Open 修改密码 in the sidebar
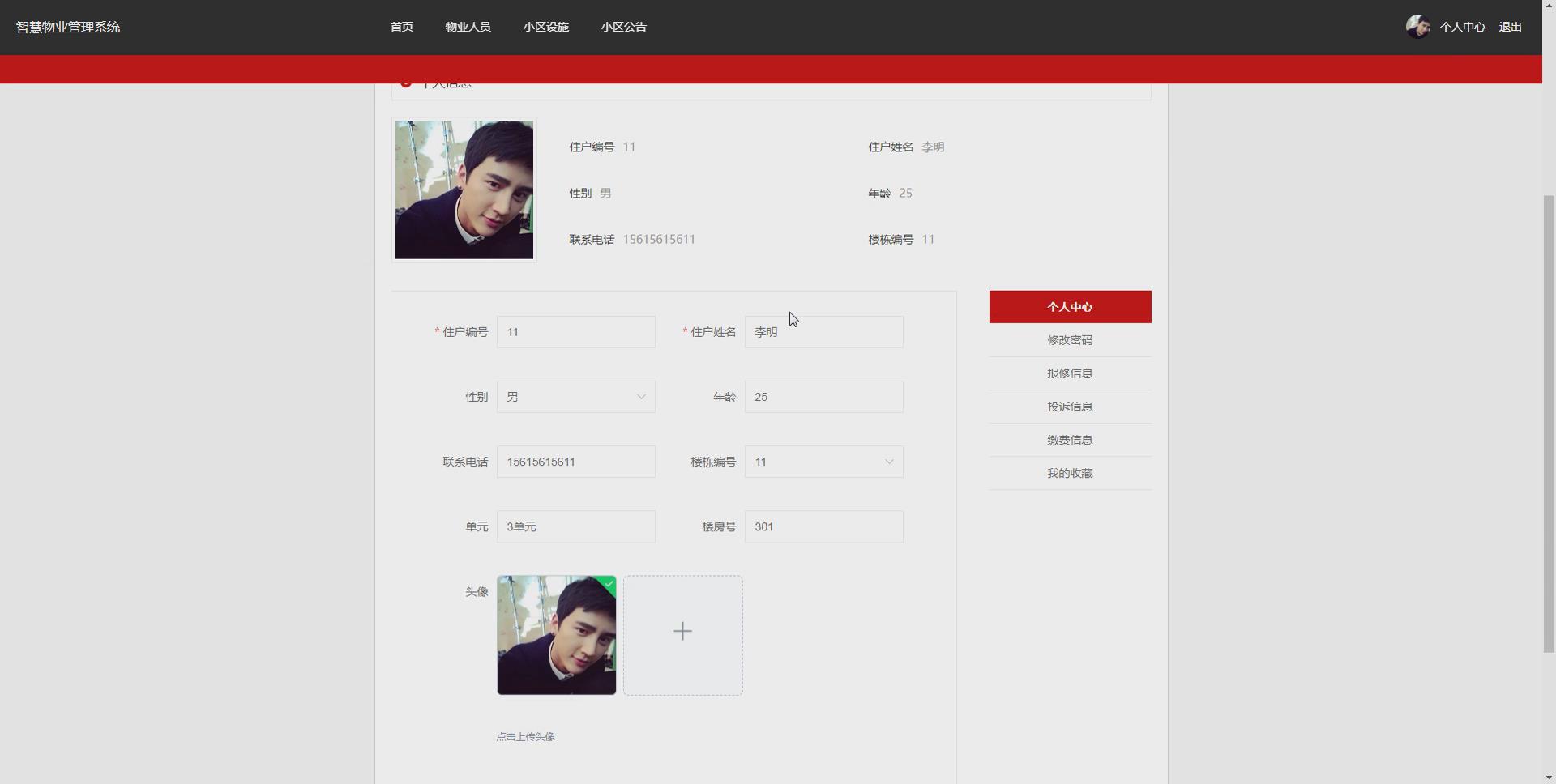This screenshot has width=1556, height=784. click(1070, 340)
